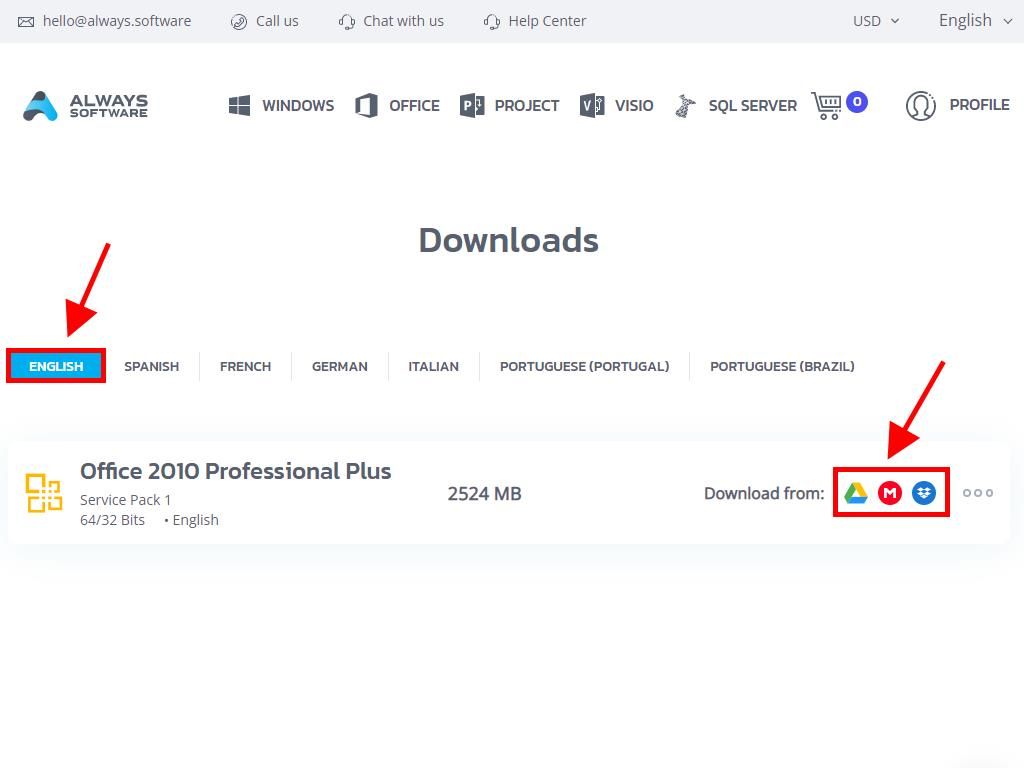Download from the Dropbox icon
Image resolution: width=1024 pixels, height=768 pixels.
[924, 493]
